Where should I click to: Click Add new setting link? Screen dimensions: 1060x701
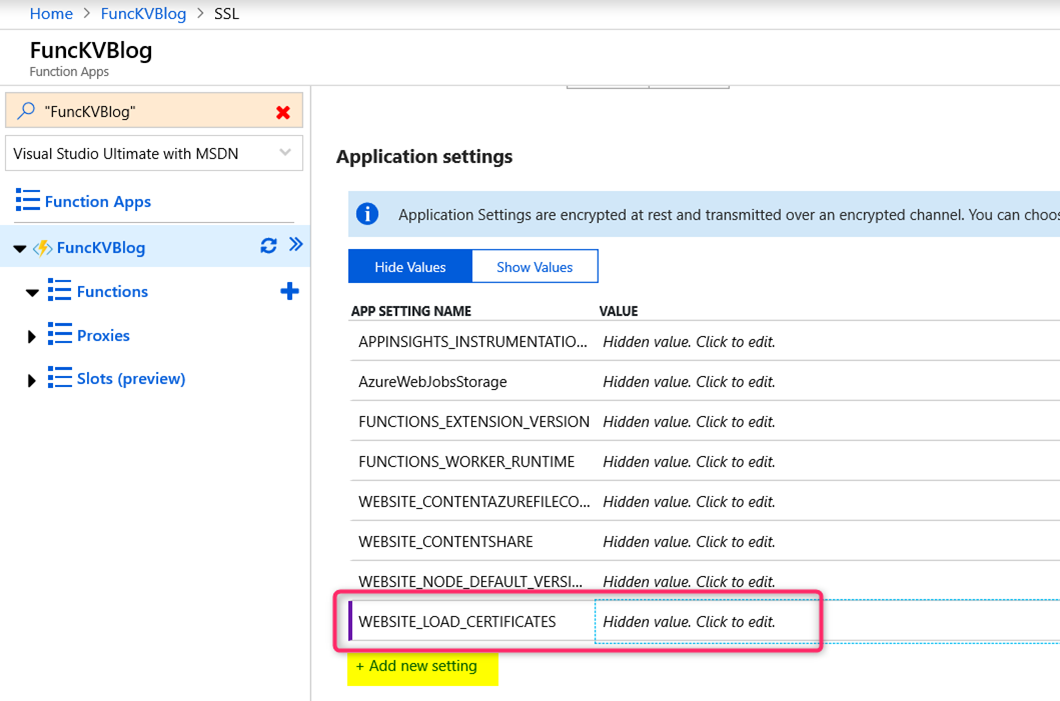(416, 666)
